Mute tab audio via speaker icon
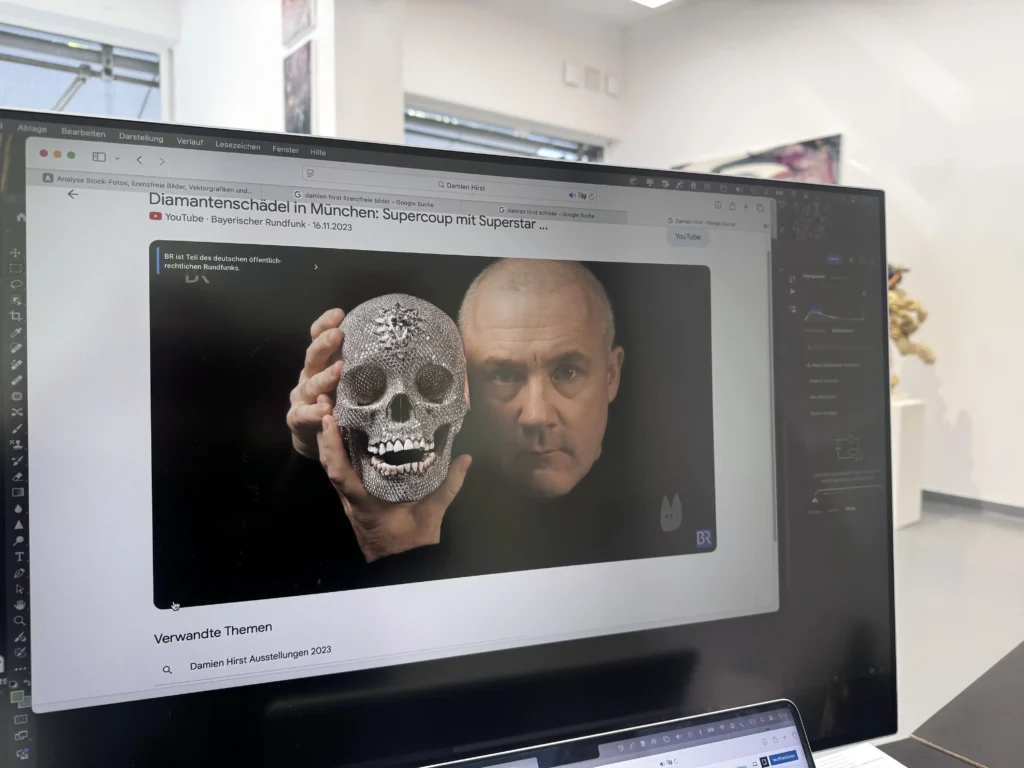Screen dimensions: 1024x768 coord(571,195)
